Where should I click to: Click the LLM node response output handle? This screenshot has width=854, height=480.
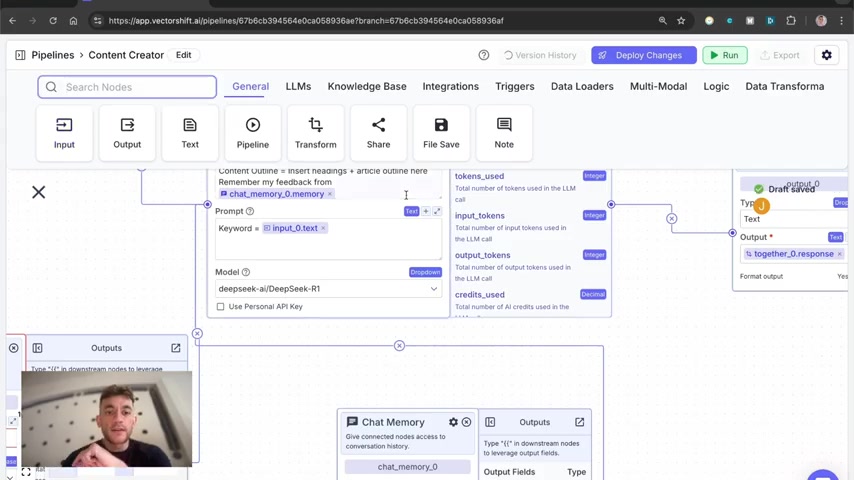611,204
